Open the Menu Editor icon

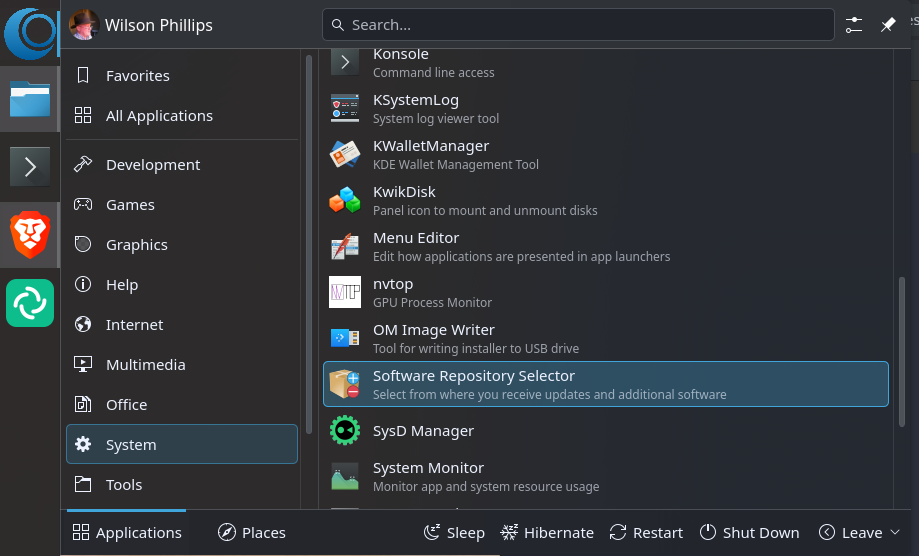tap(345, 246)
